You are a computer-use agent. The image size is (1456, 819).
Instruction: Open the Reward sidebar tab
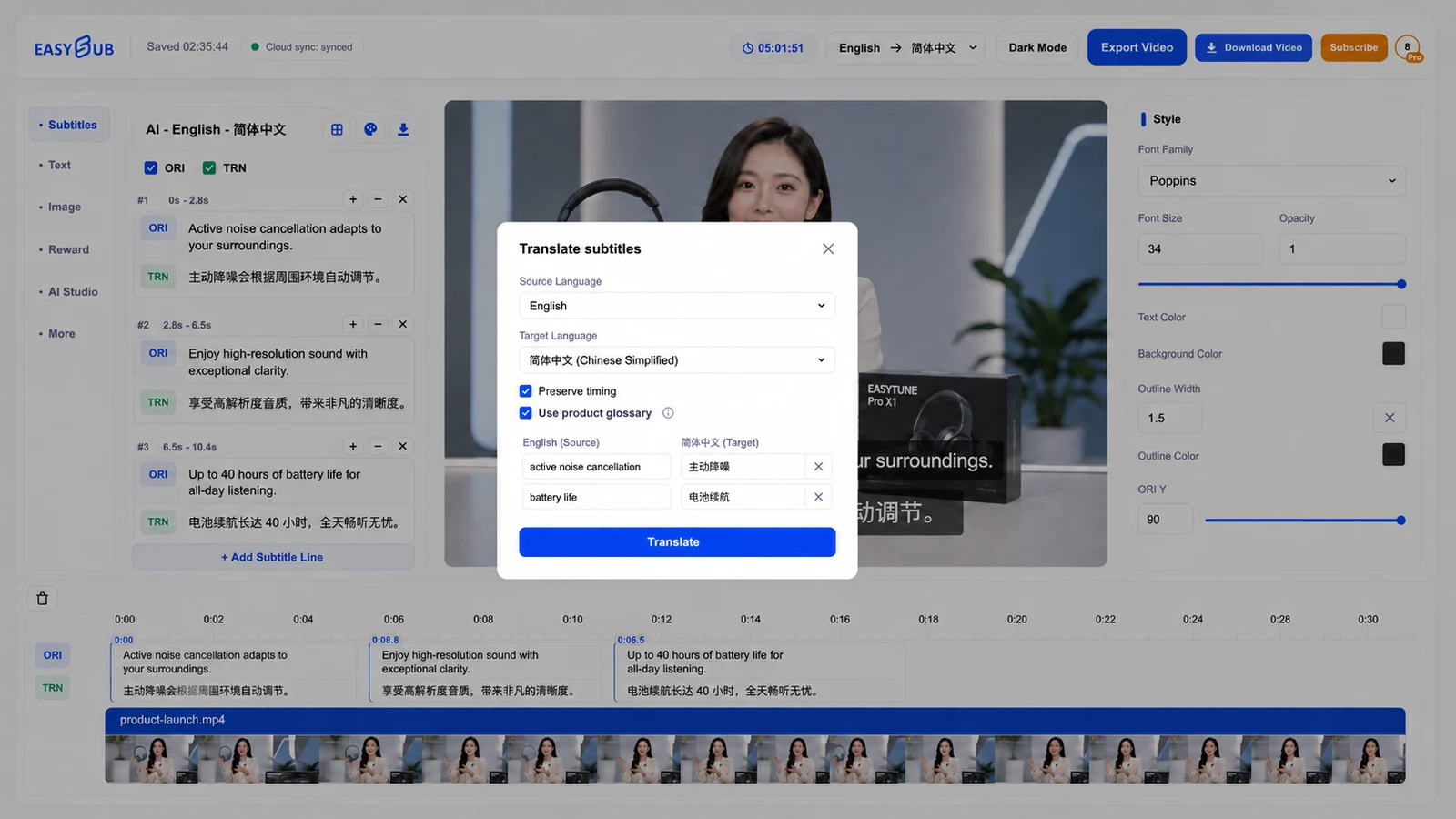point(65,249)
